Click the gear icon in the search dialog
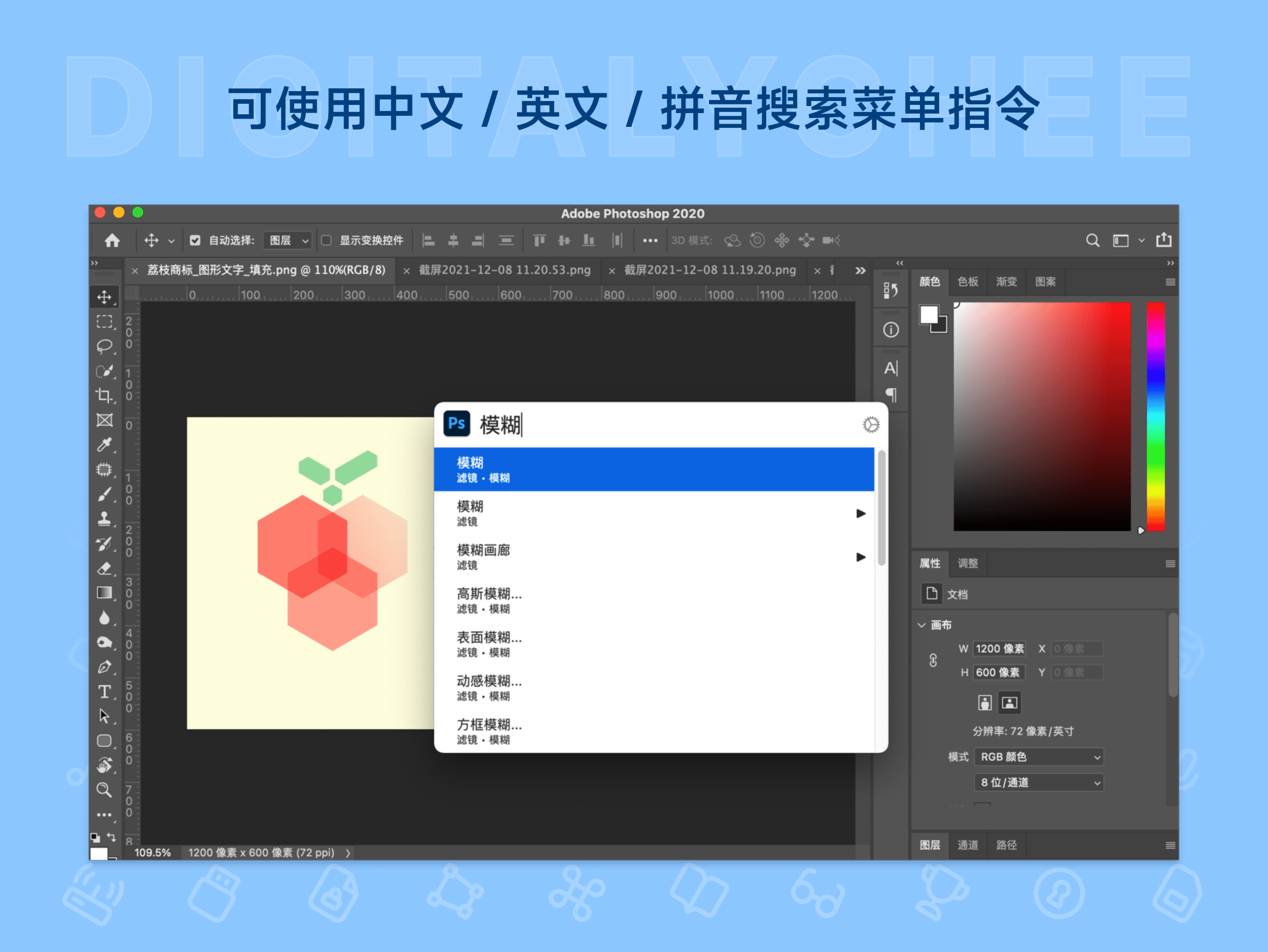 (x=870, y=424)
